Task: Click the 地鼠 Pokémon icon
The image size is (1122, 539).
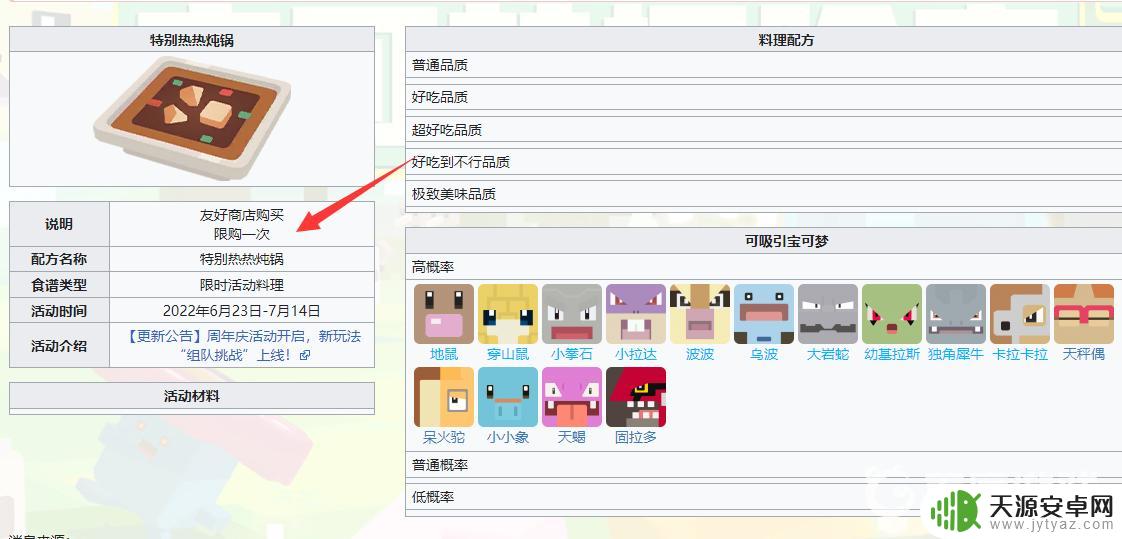Action: [444, 314]
